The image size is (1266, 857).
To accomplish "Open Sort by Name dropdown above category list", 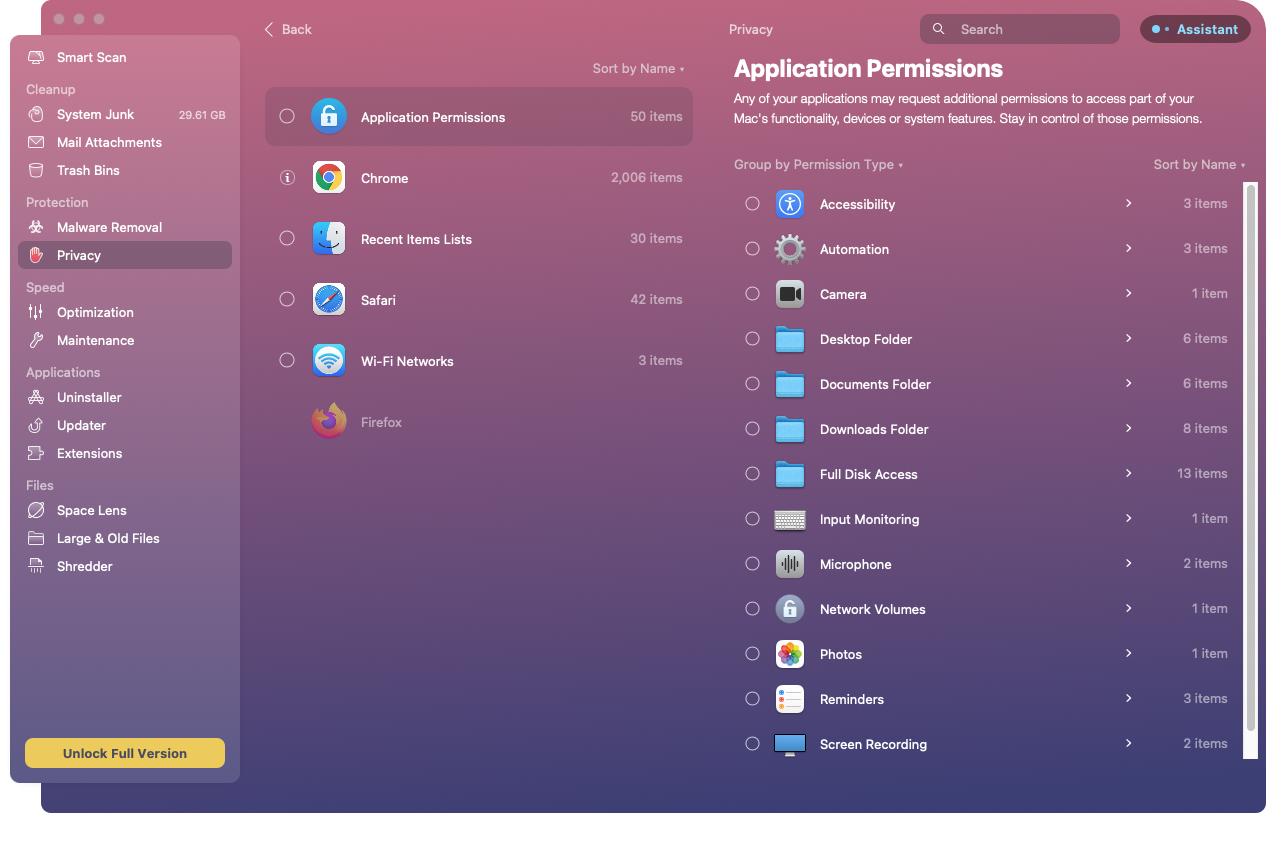I will (638, 69).
